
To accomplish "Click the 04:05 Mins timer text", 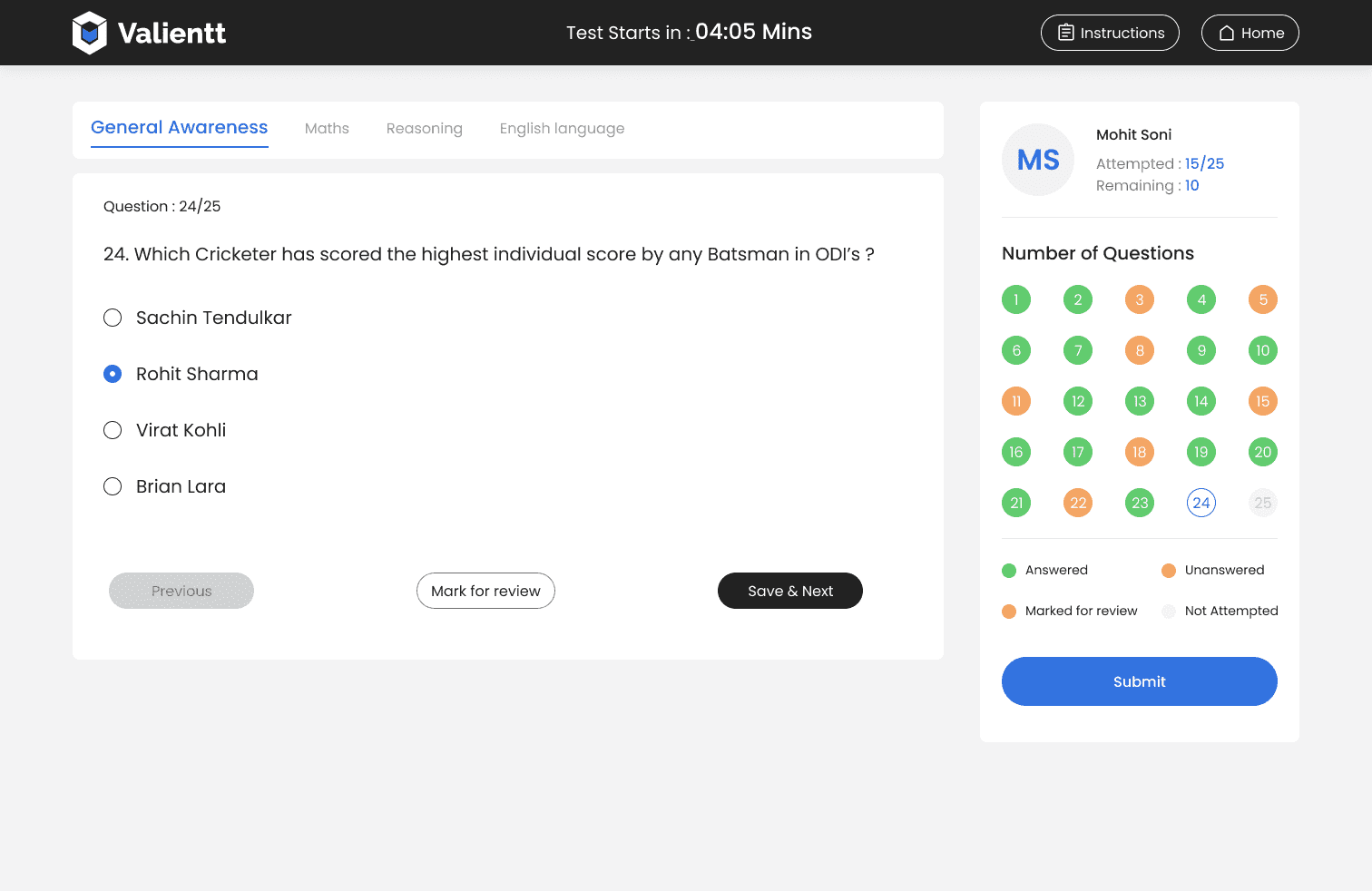I will click(753, 32).
